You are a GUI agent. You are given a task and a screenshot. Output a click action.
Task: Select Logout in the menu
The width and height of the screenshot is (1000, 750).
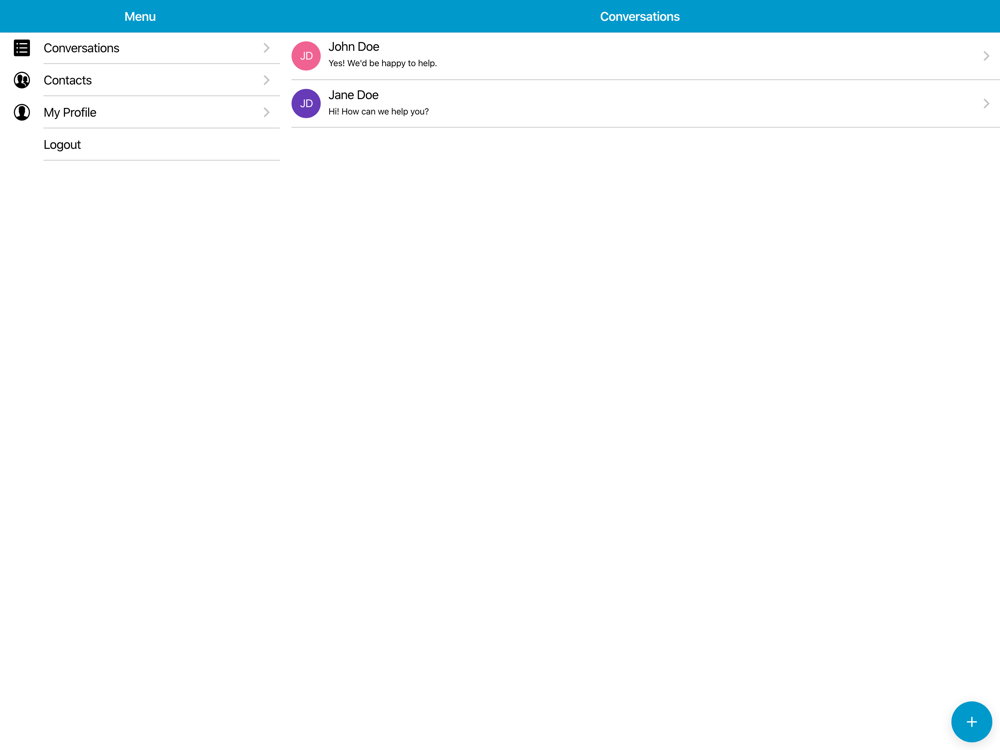point(140,145)
